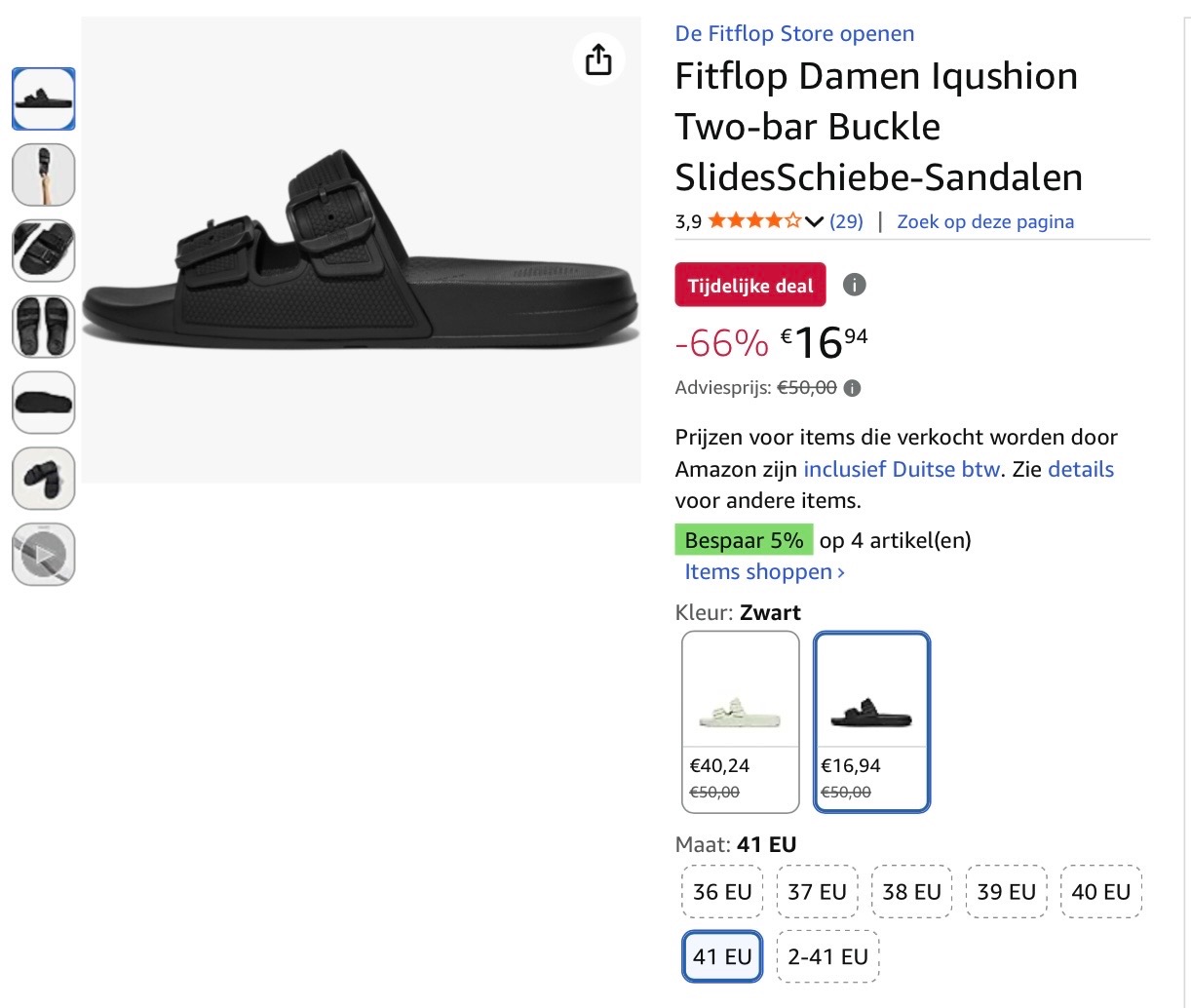This screenshot has height=1008, width=1191.
Task: Show the sandal-on-foot thumbnail image
Action: 44,175
